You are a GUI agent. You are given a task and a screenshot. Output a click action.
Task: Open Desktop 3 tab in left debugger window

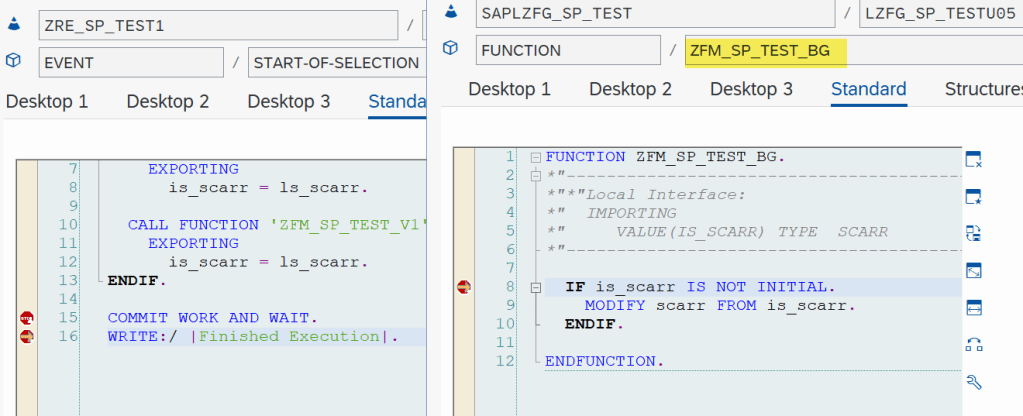coord(289,102)
